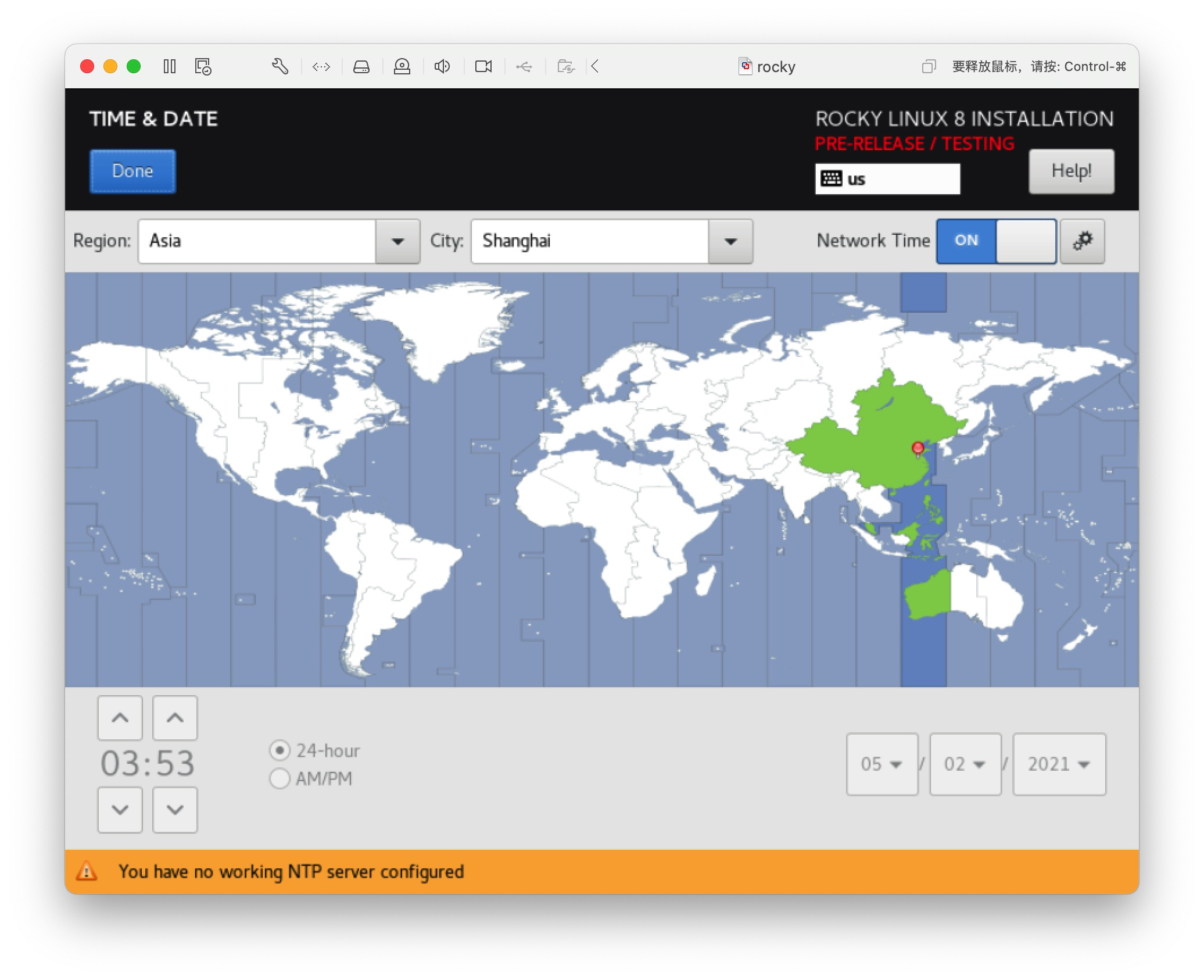This screenshot has width=1204, height=980.
Task: Click the USB device icon
Action: point(524,66)
